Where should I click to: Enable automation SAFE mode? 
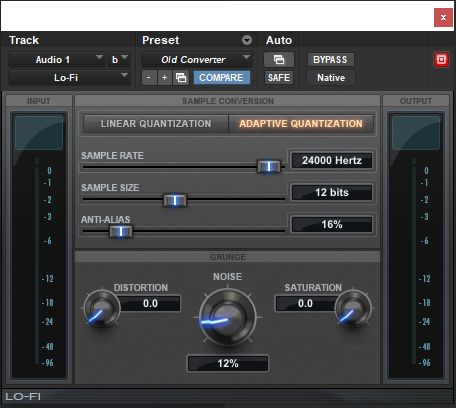(x=279, y=78)
